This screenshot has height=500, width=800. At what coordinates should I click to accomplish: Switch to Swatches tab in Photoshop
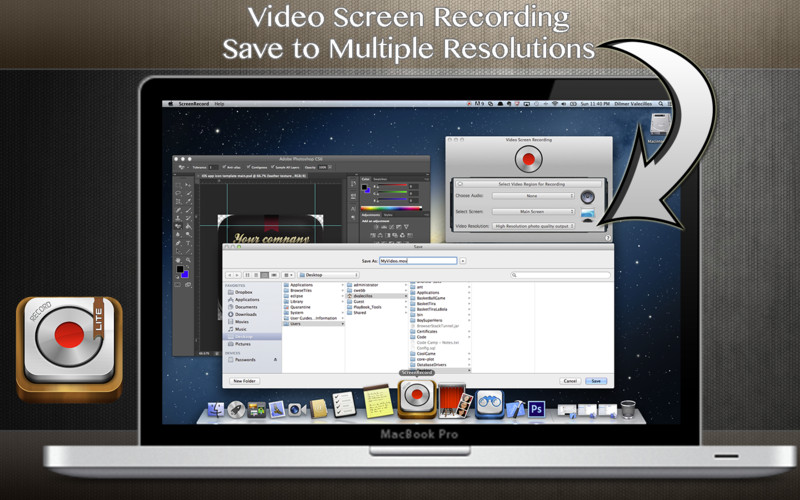(380, 179)
